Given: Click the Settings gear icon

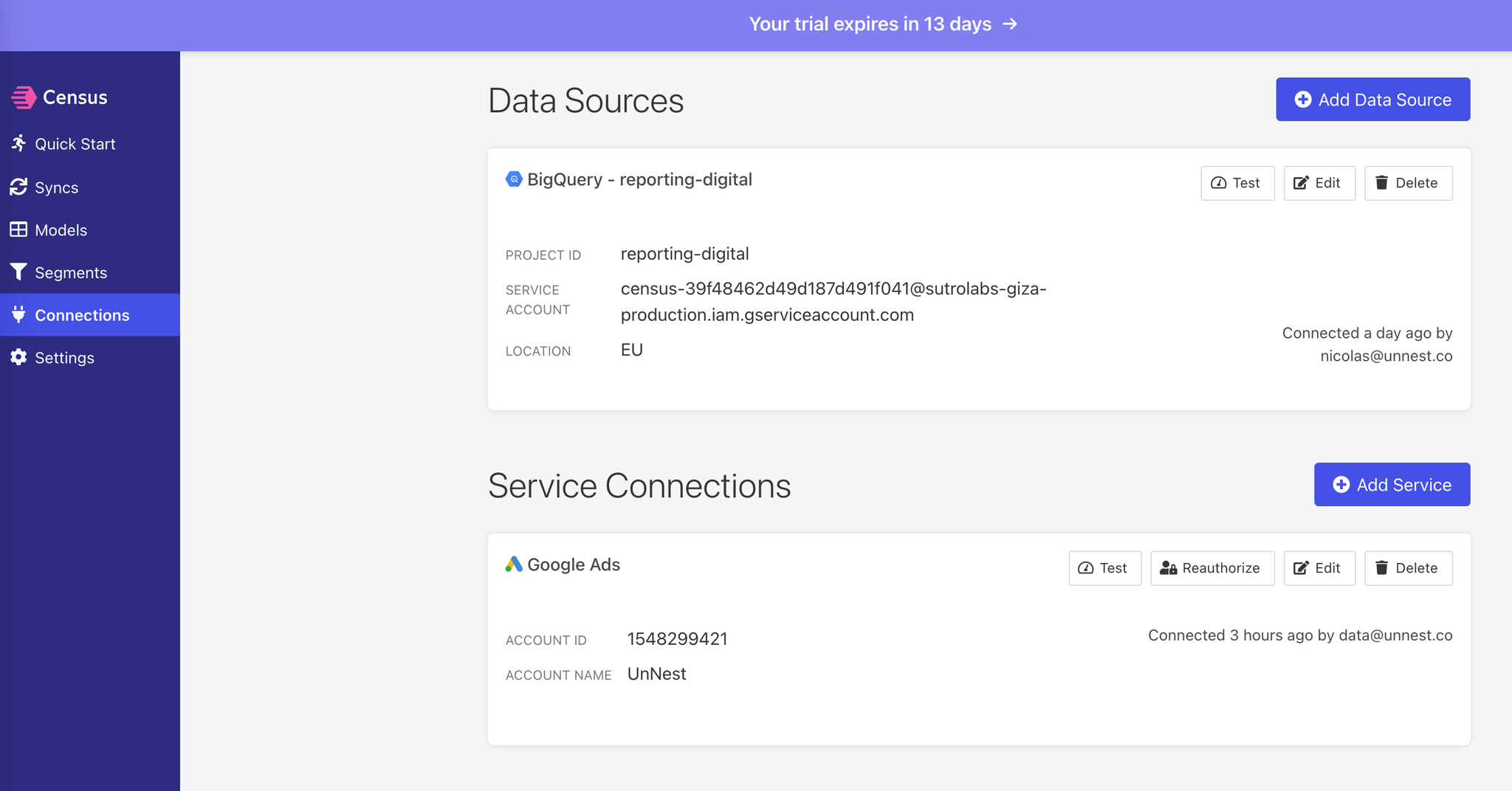Looking at the screenshot, I should pos(18,357).
